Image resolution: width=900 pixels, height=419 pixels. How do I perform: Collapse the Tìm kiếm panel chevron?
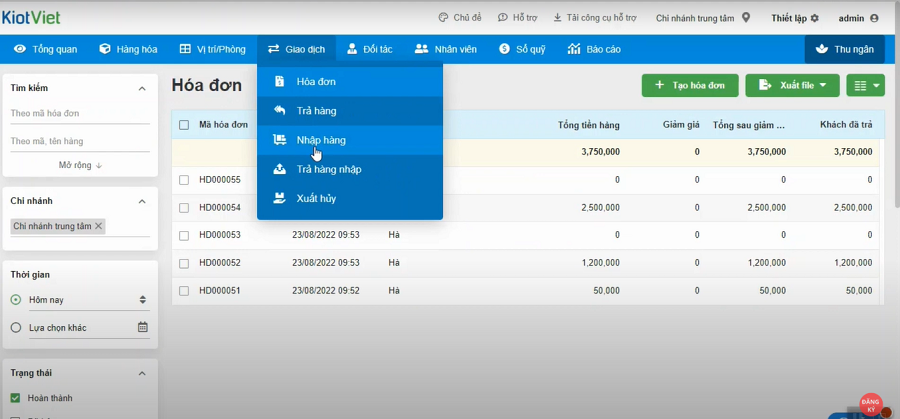pos(142,88)
